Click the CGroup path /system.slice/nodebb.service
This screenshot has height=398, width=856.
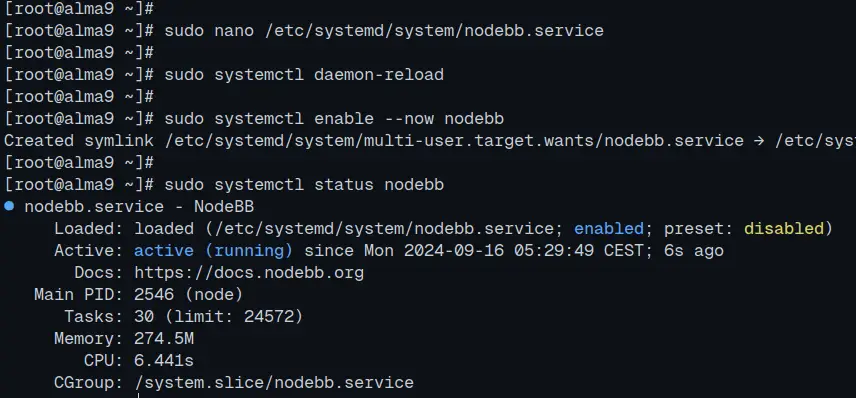274,383
